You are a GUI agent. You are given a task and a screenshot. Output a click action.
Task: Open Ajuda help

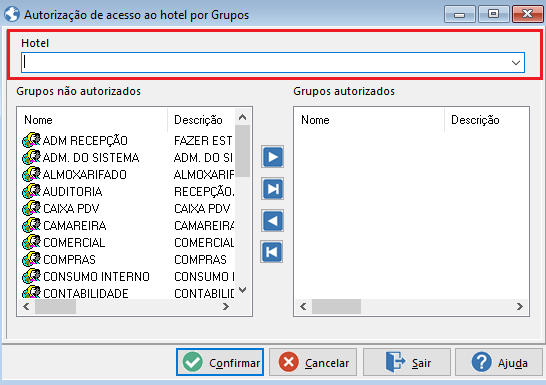[x=499, y=362]
